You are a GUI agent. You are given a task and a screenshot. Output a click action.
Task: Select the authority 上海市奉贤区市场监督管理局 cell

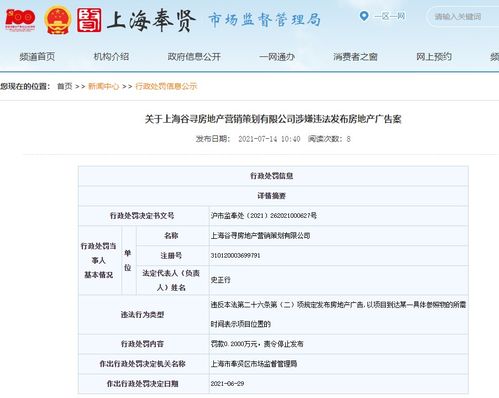338,364
